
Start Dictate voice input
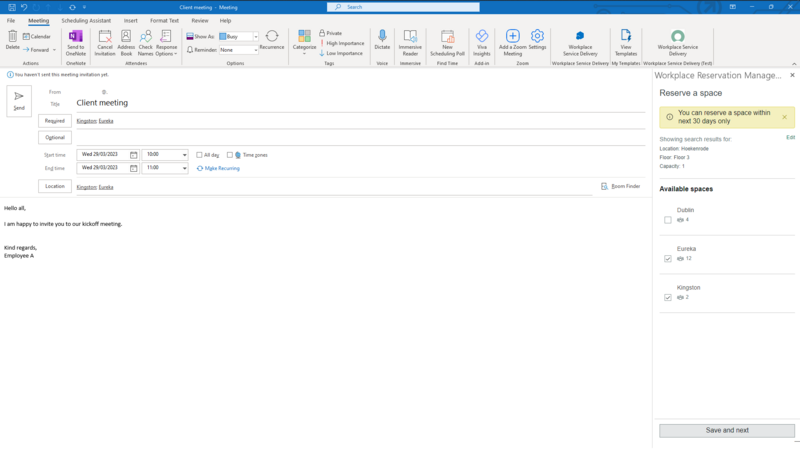point(382,40)
